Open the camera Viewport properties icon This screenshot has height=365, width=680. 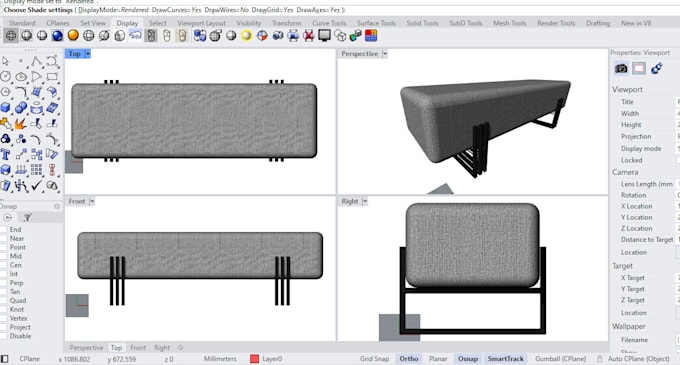tap(621, 68)
